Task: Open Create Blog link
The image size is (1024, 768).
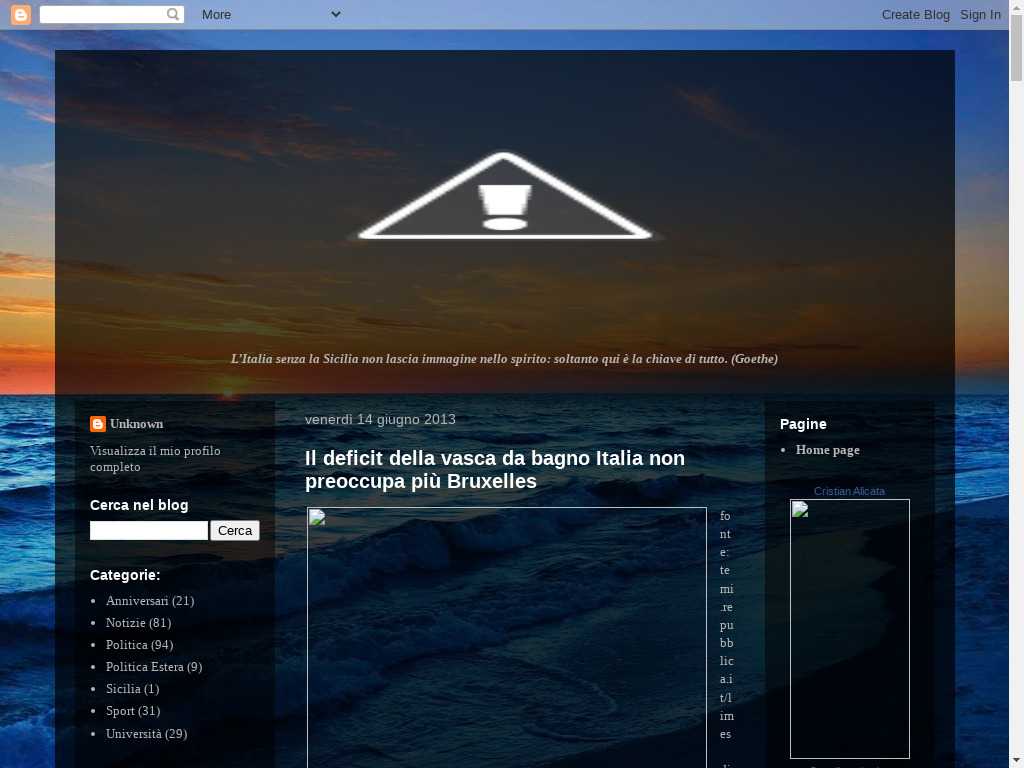Action: 915,14
